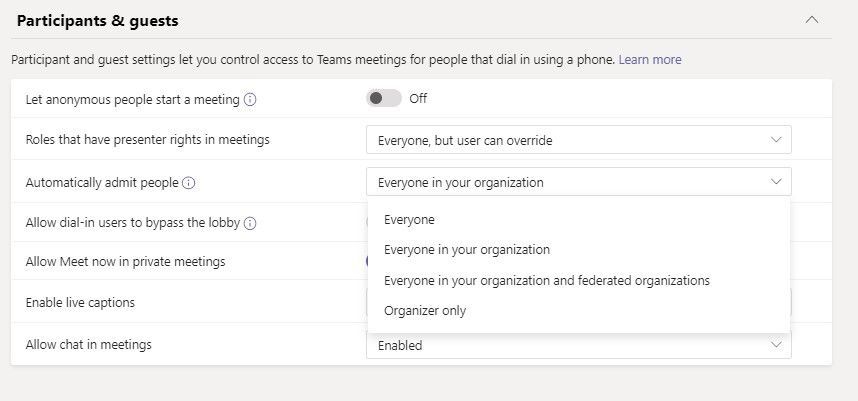
Task: Click the Participants & guests heading
Action: click(x=98, y=20)
